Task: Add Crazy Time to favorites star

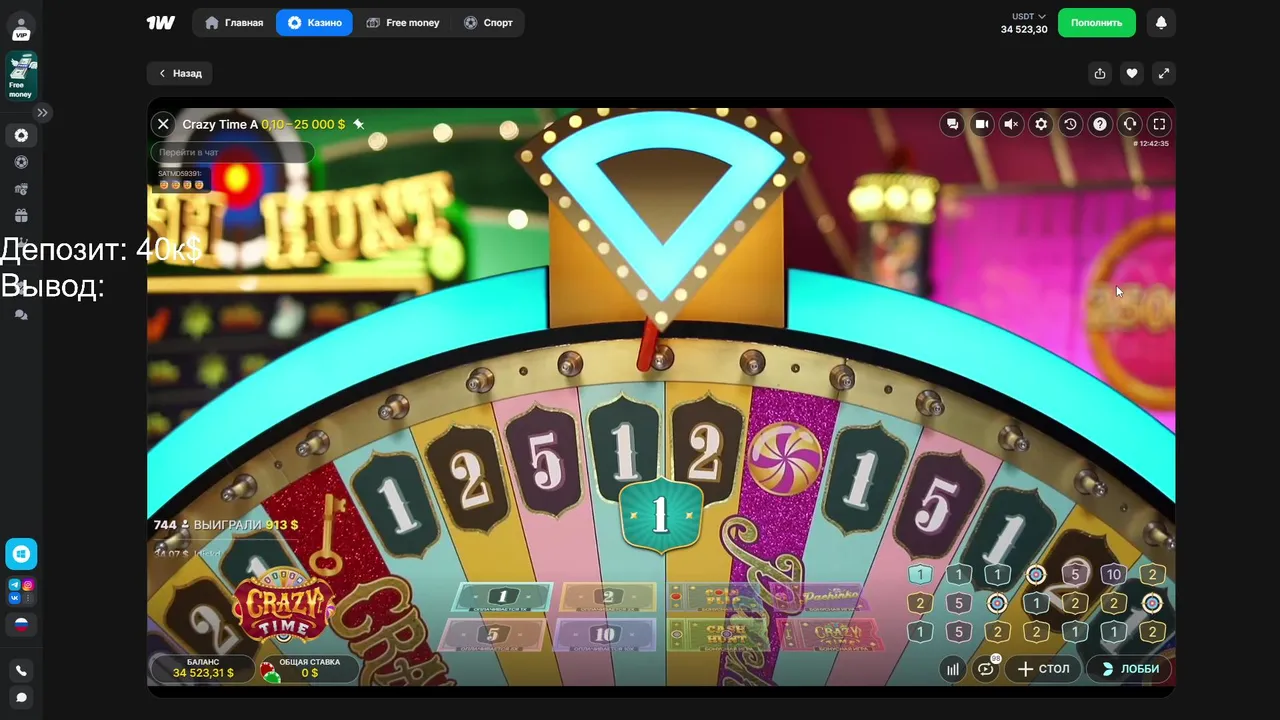Action: [359, 124]
